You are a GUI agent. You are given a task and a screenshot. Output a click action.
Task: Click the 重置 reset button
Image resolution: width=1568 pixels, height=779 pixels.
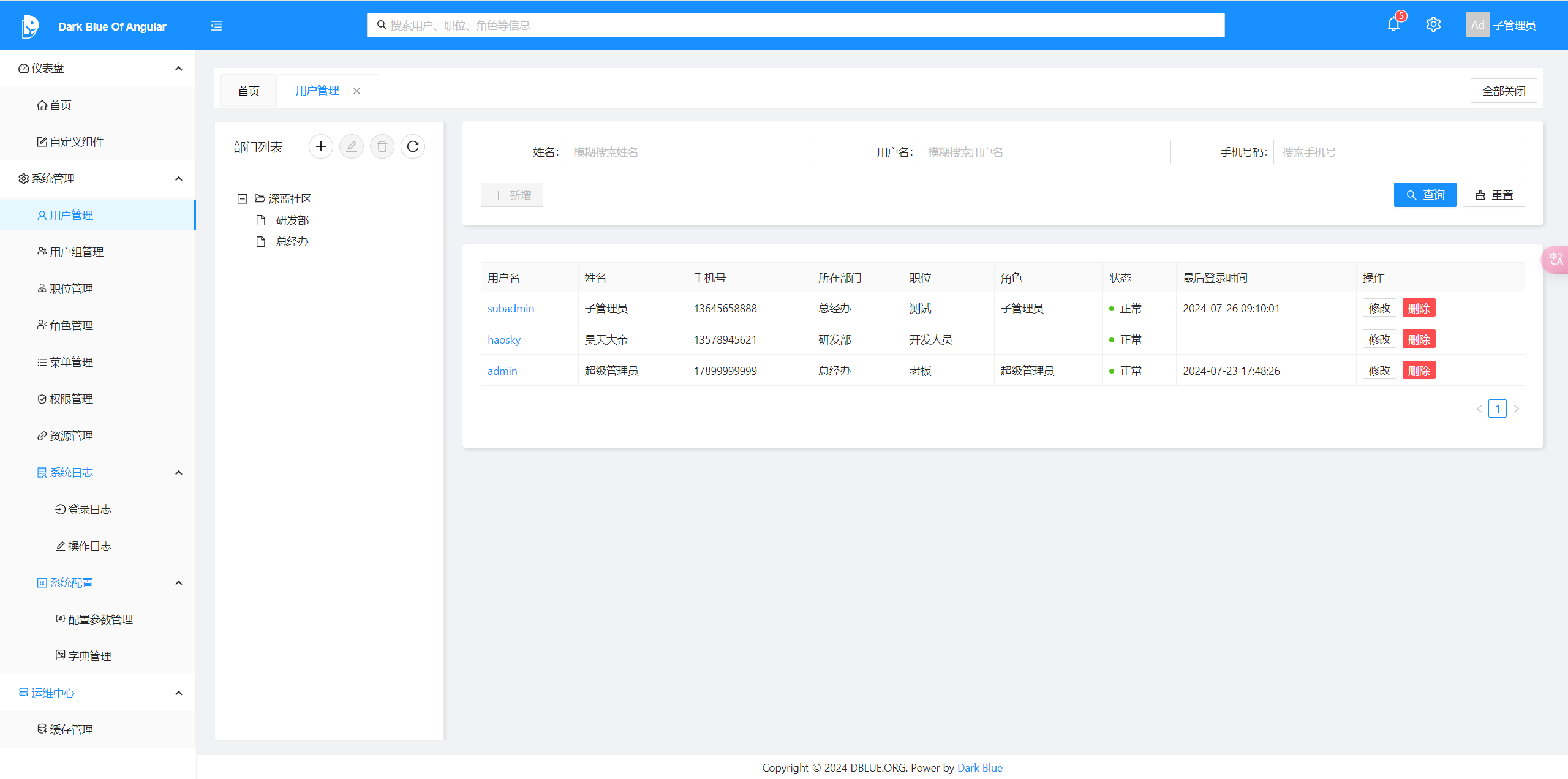point(1494,195)
